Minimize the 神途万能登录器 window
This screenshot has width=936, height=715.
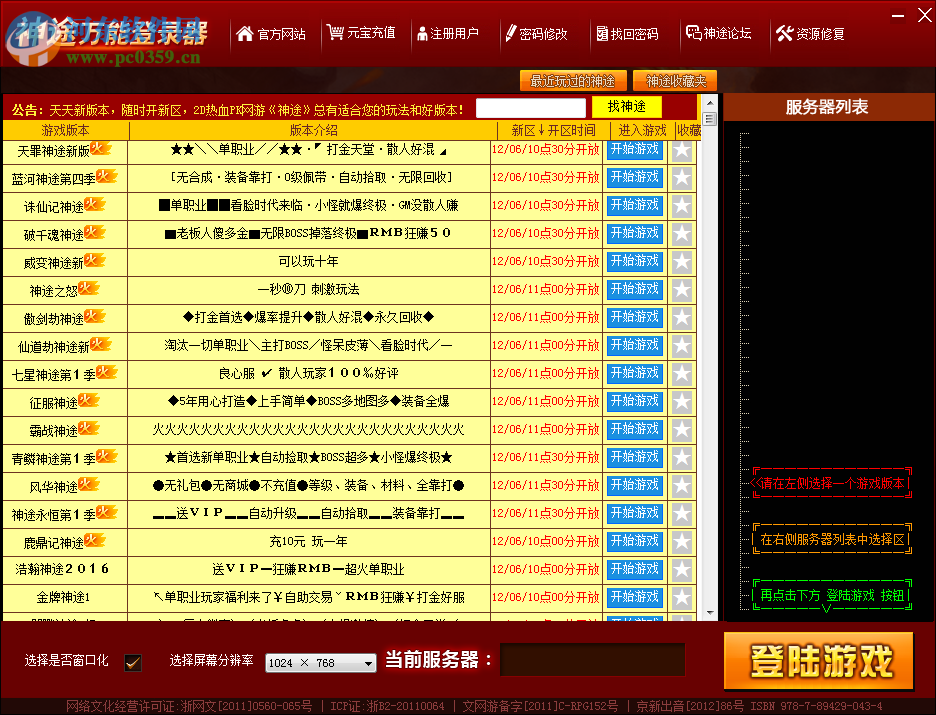[898, 16]
